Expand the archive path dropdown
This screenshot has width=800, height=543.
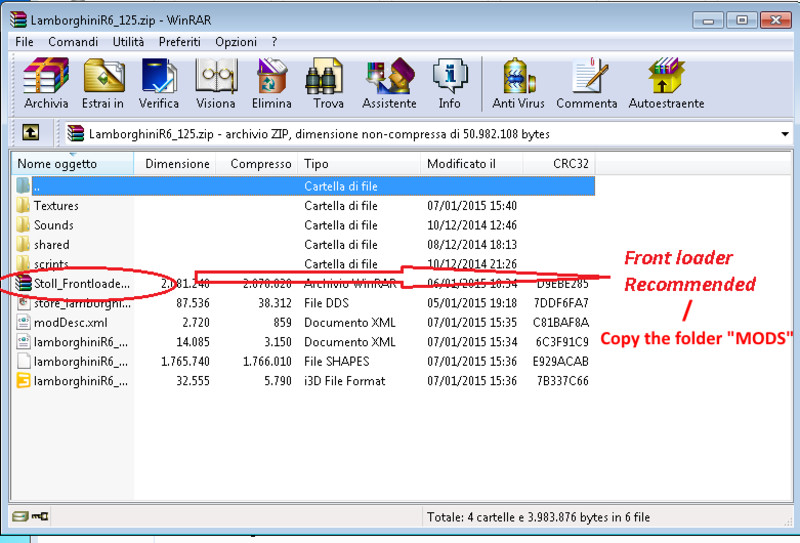coord(784,134)
